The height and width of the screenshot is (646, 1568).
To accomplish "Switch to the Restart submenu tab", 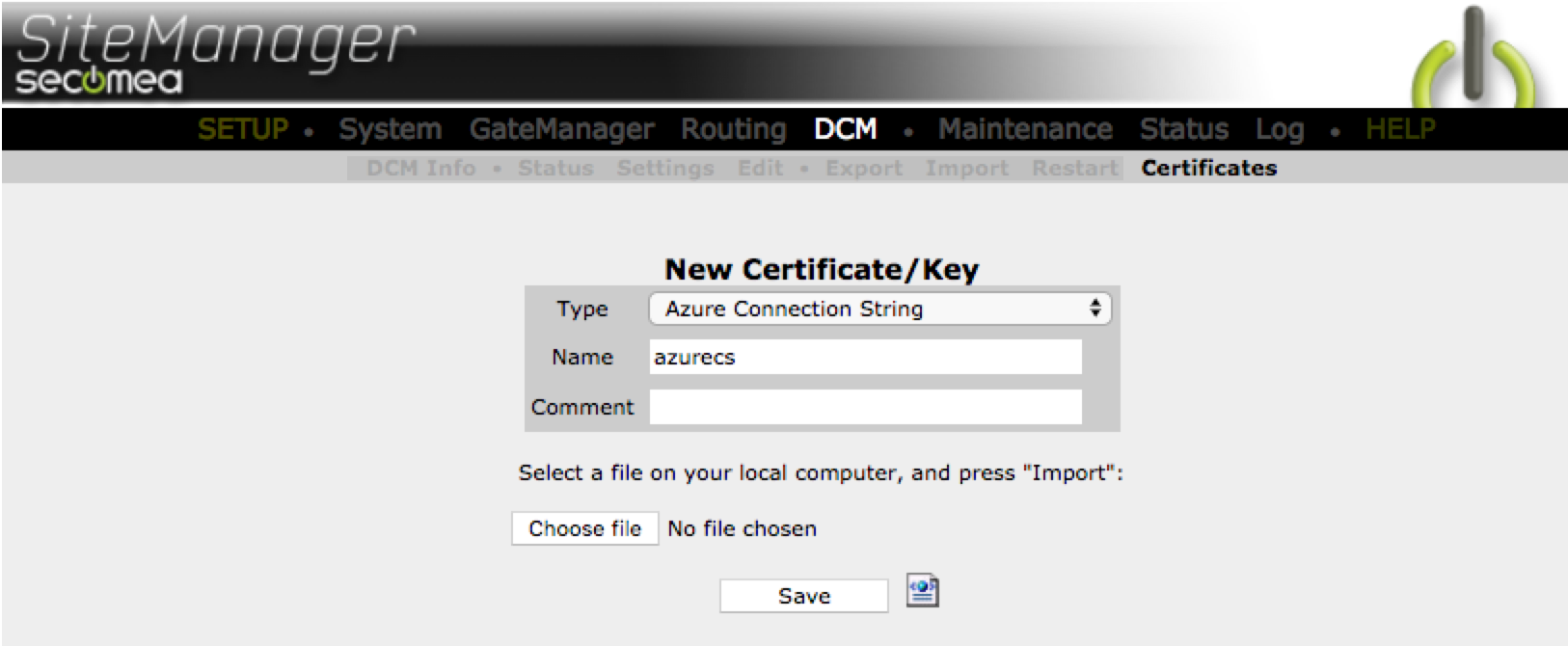I will pyautogui.click(x=1074, y=168).
